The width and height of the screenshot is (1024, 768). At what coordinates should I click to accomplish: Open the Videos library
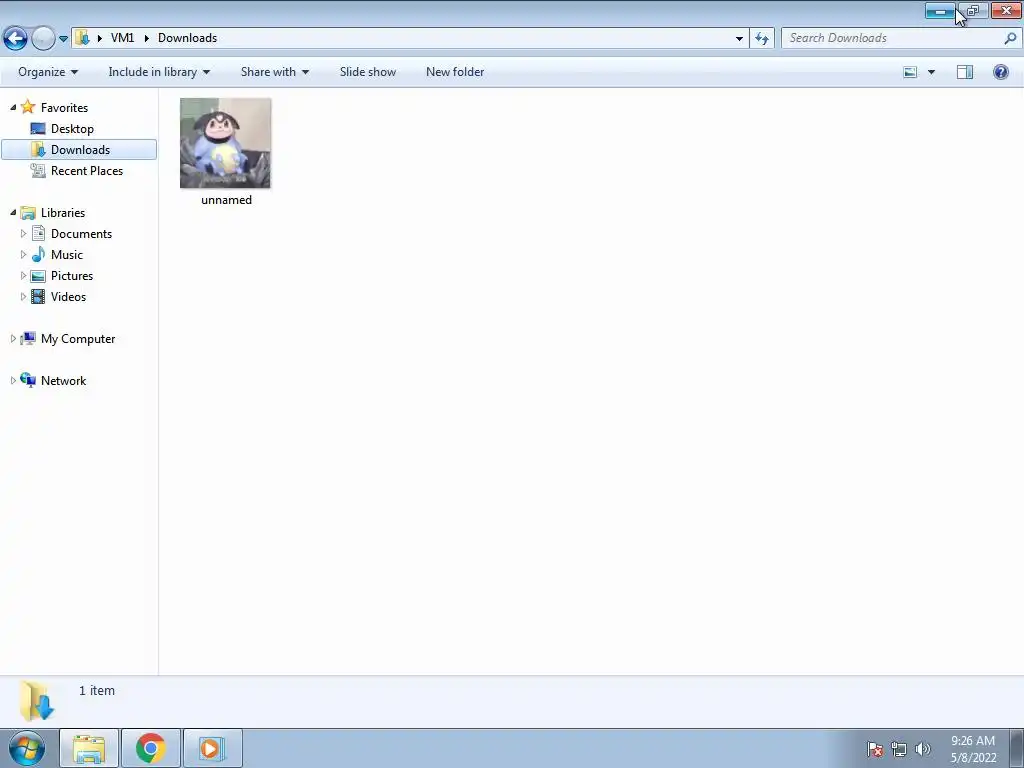(68, 296)
